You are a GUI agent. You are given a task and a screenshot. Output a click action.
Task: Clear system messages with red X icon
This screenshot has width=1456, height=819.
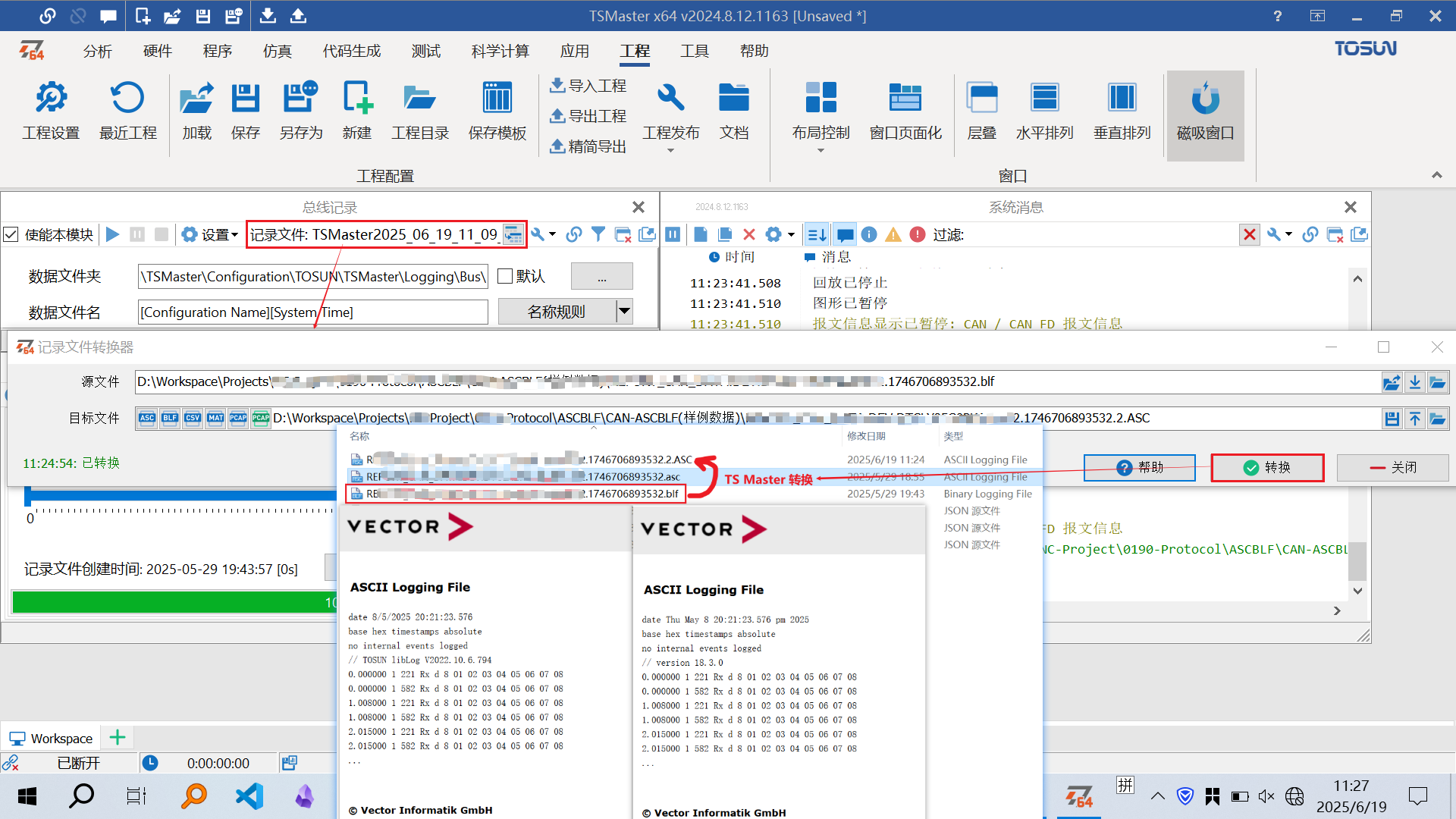tap(749, 234)
